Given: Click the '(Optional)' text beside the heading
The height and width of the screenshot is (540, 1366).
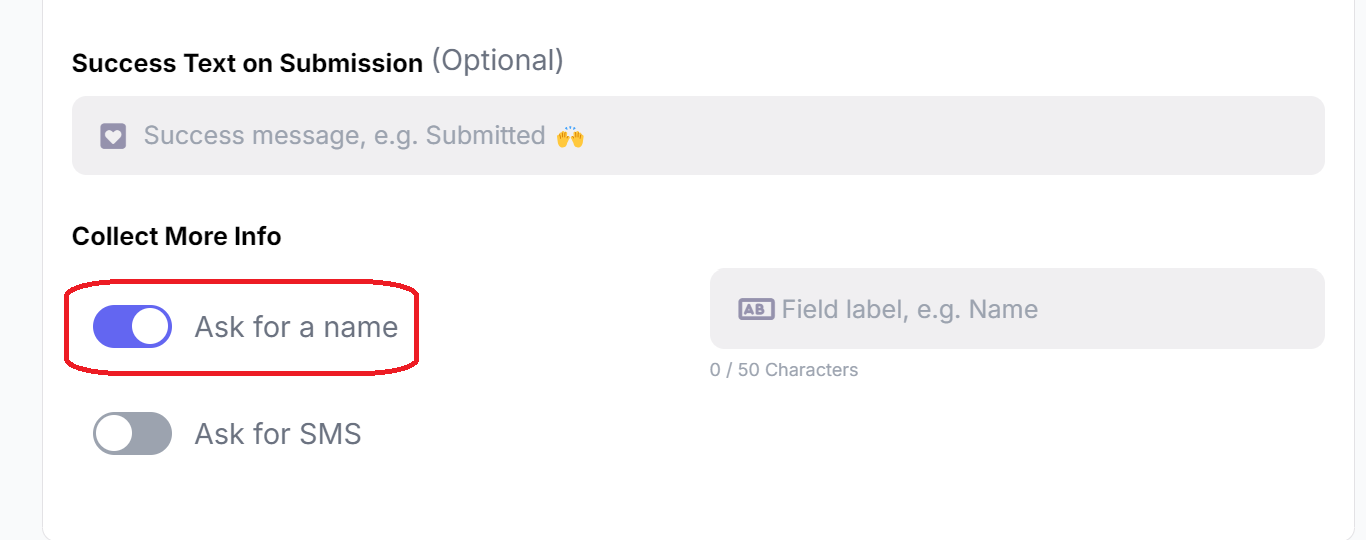Looking at the screenshot, I should pos(498,61).
